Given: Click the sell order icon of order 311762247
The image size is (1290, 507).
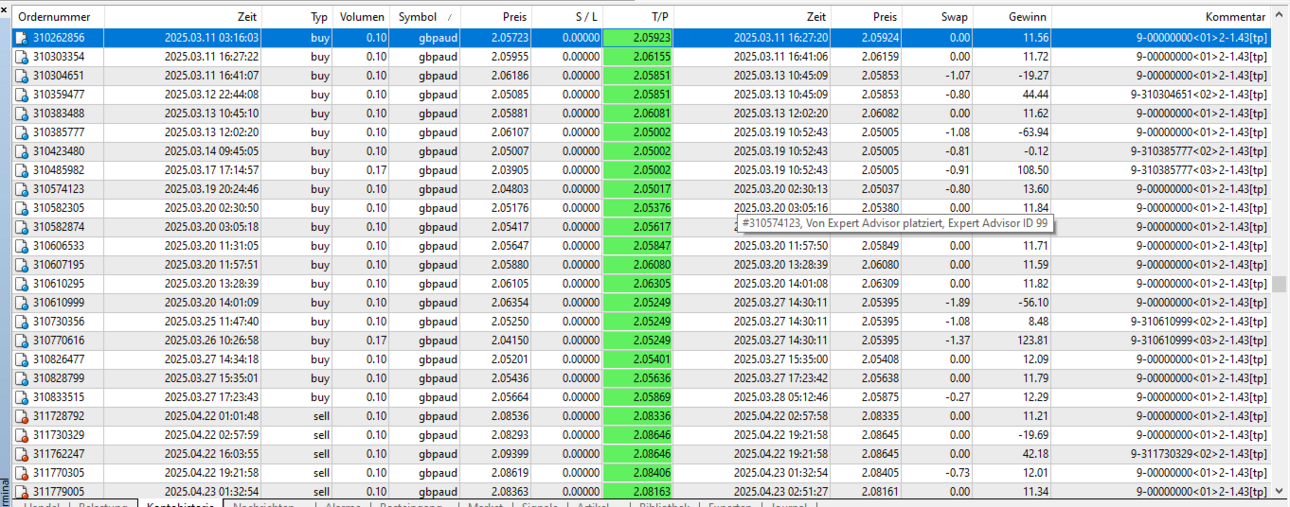Looking at the screenshot, I should (21, 454).
